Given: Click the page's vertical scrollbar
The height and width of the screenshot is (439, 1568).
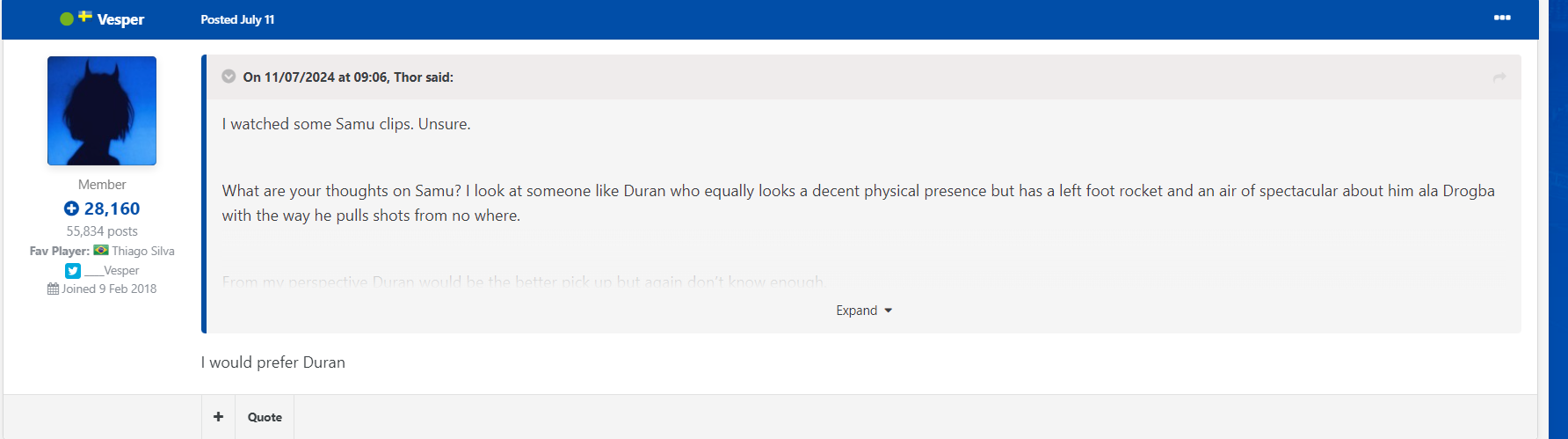Looking at the screenshot, I should [x=1558, y=219].
